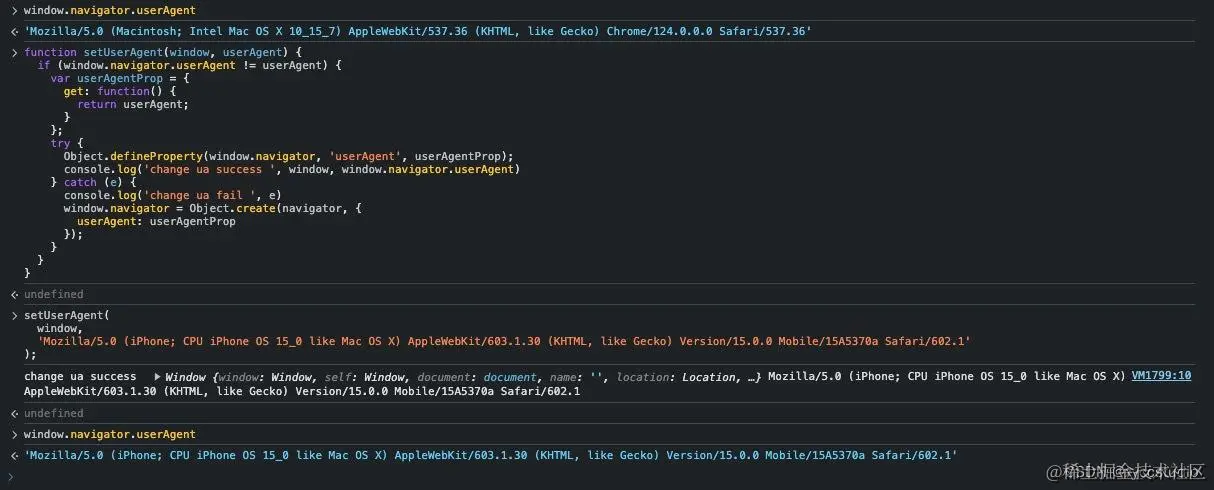
Task: Click the 'function setUserAgent(window, userAgent) {' line
Action: click(163, 51)
